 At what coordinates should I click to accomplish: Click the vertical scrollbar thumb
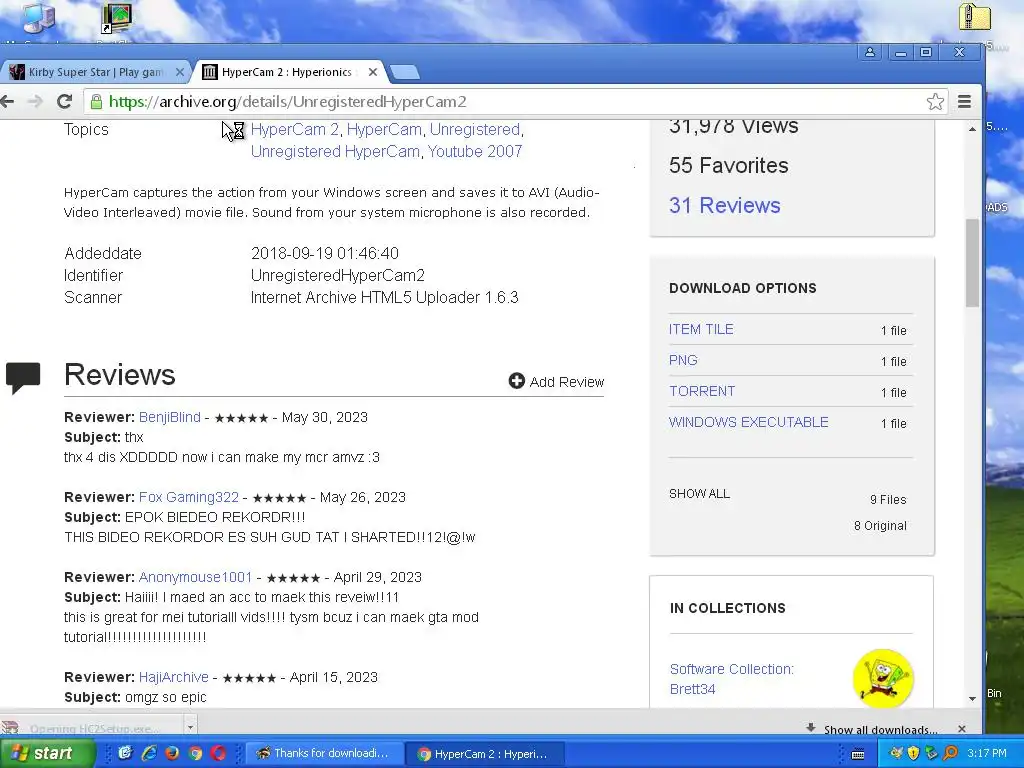(972, 263)
